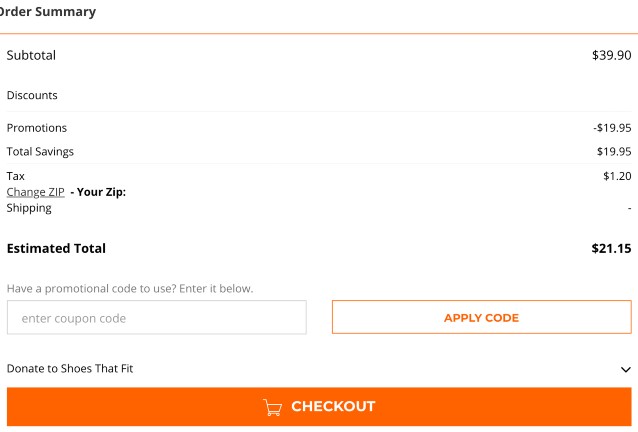Click the Estimated Total label

click(56, 248)
